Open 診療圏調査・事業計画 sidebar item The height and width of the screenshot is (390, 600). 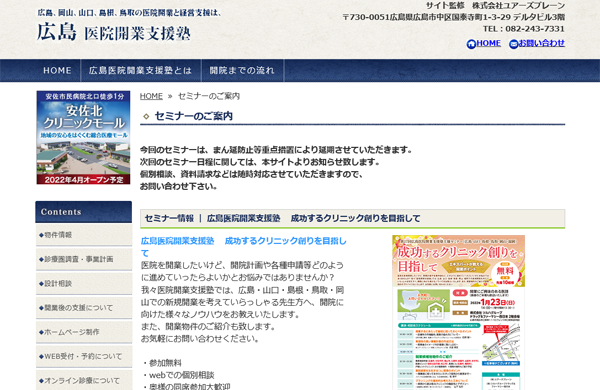tap(84, 259)
